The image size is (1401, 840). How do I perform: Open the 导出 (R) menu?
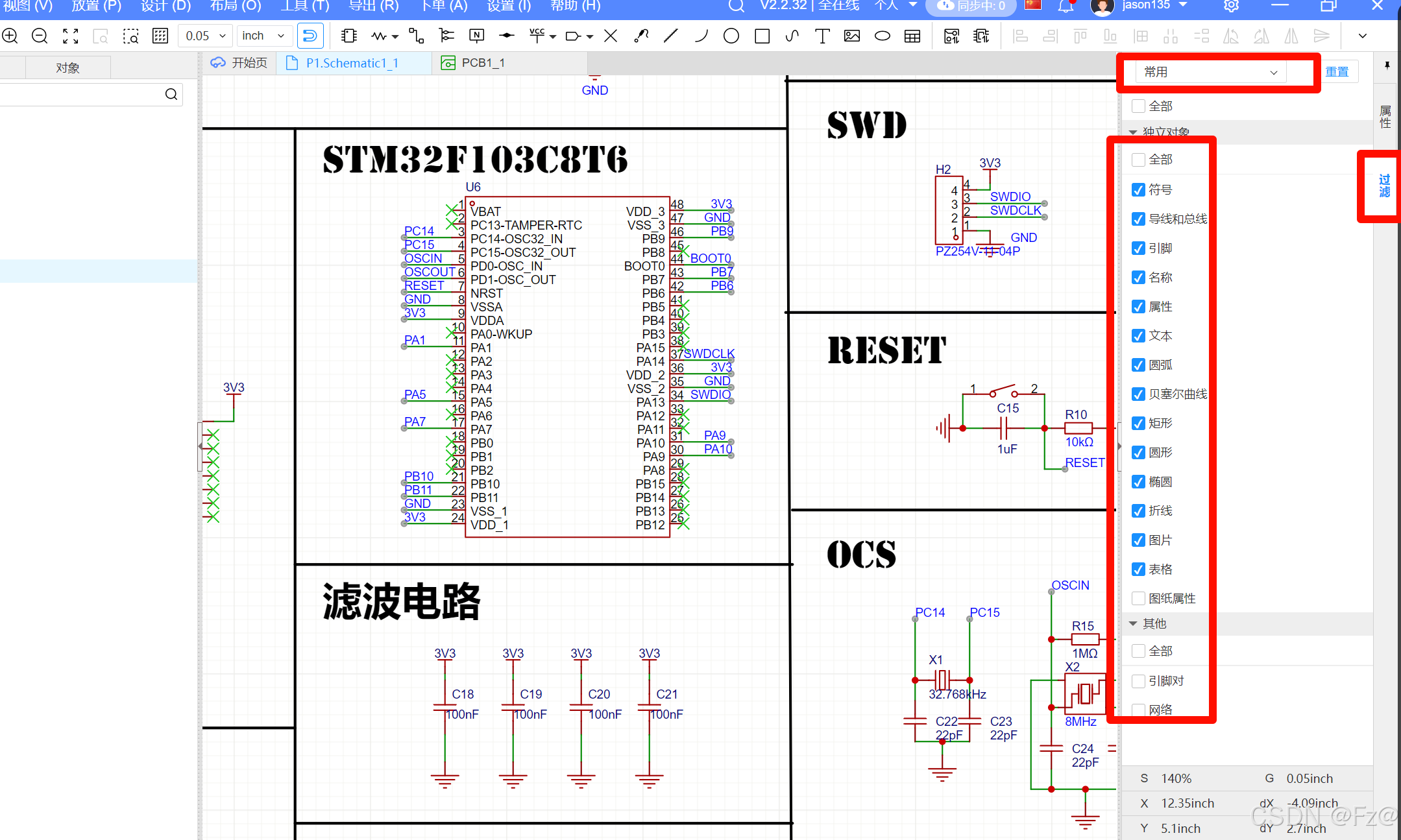373,6
